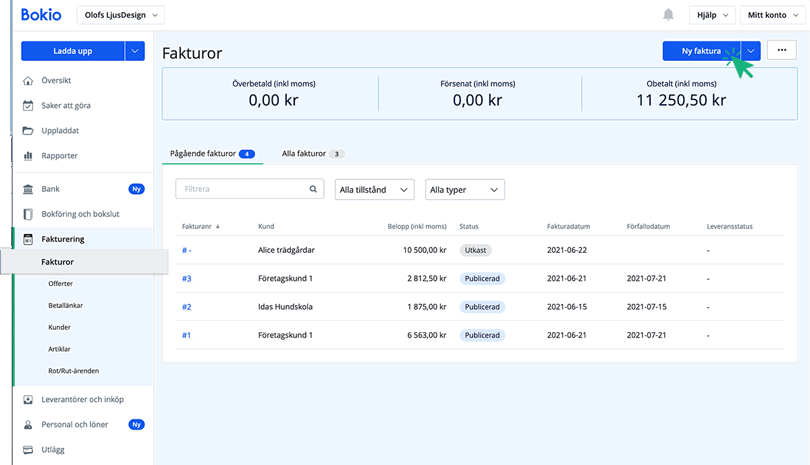Open the arrow next to Ladda upp
The image size is (810, 465).
(135, 51)
